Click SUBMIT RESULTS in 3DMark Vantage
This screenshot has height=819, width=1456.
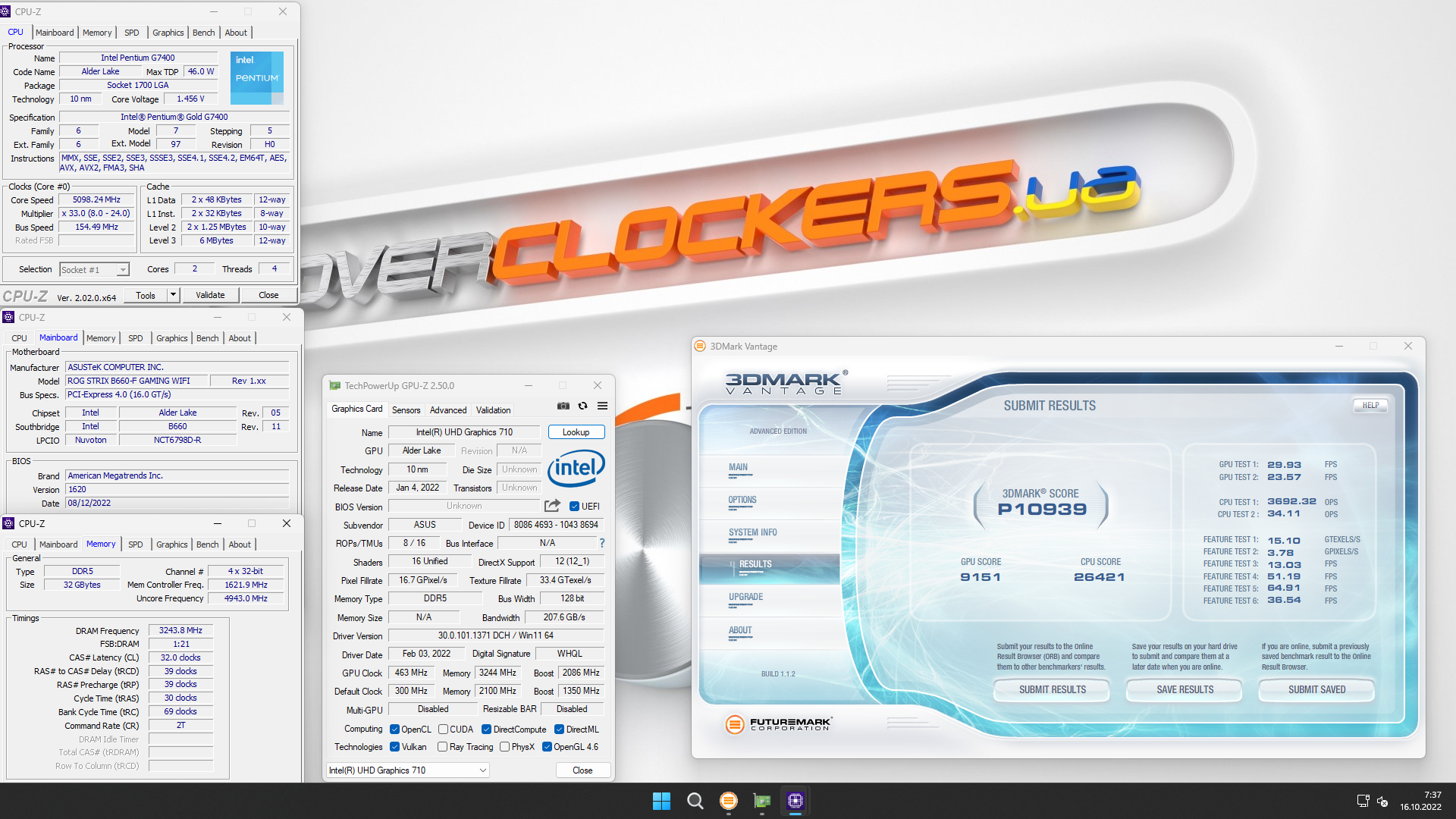click(x=1052, y=689)
